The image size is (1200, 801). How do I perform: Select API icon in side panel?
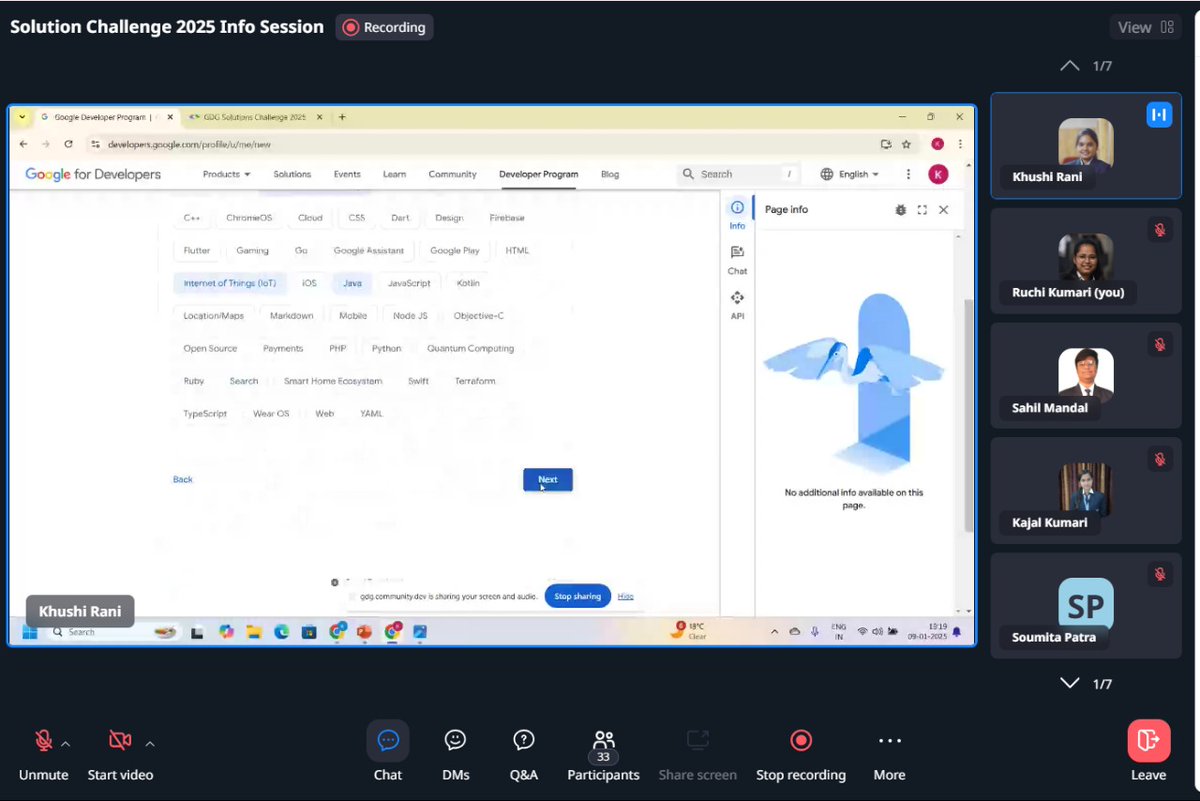click(737, 303)
